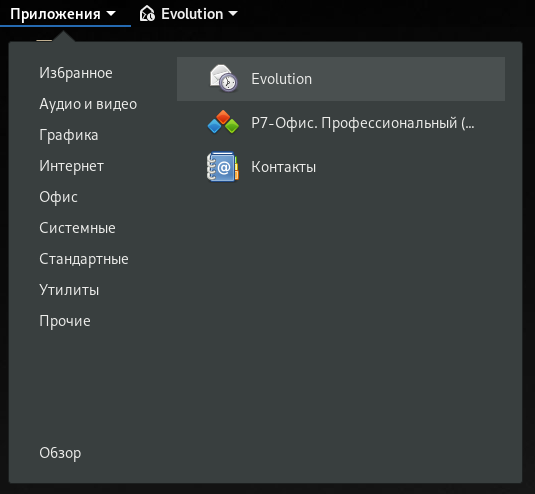Open the Приложения menu dropdown arrow

111,14
